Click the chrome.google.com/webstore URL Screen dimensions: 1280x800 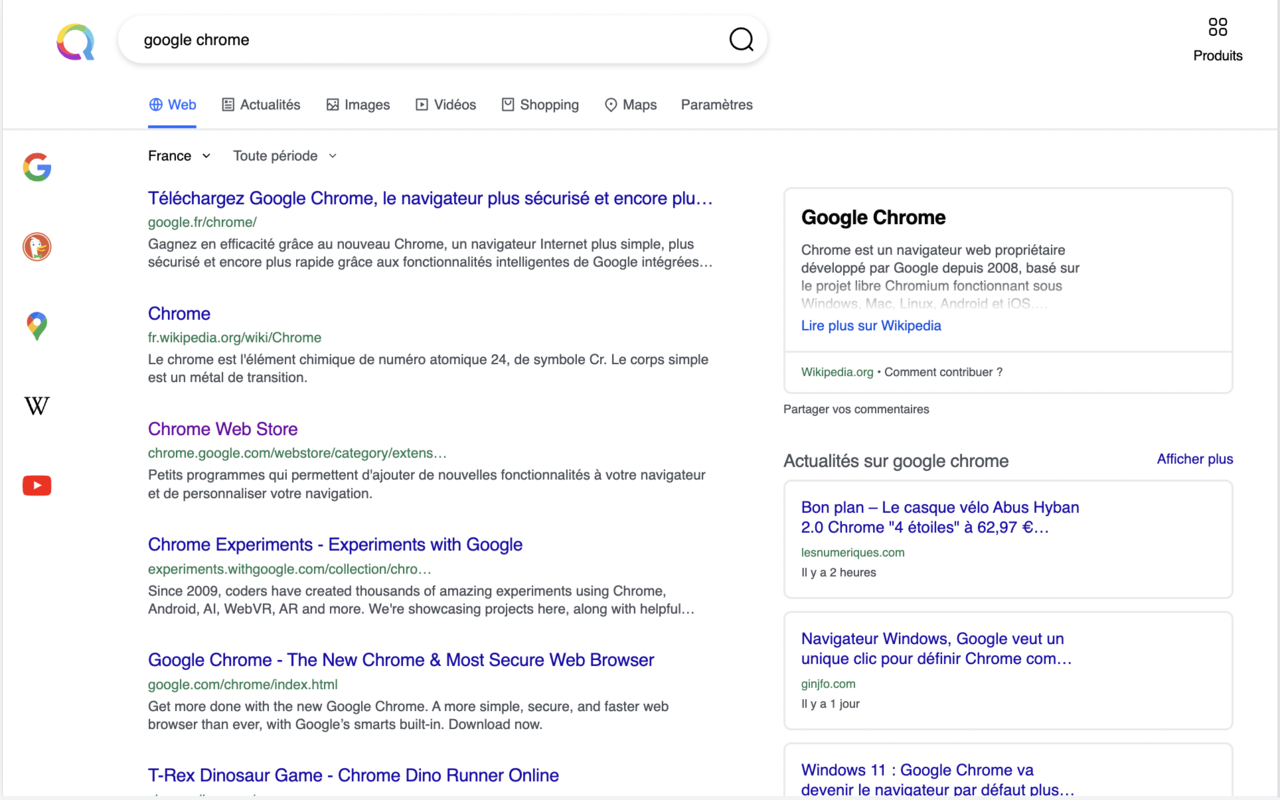[x=297, y=453]
